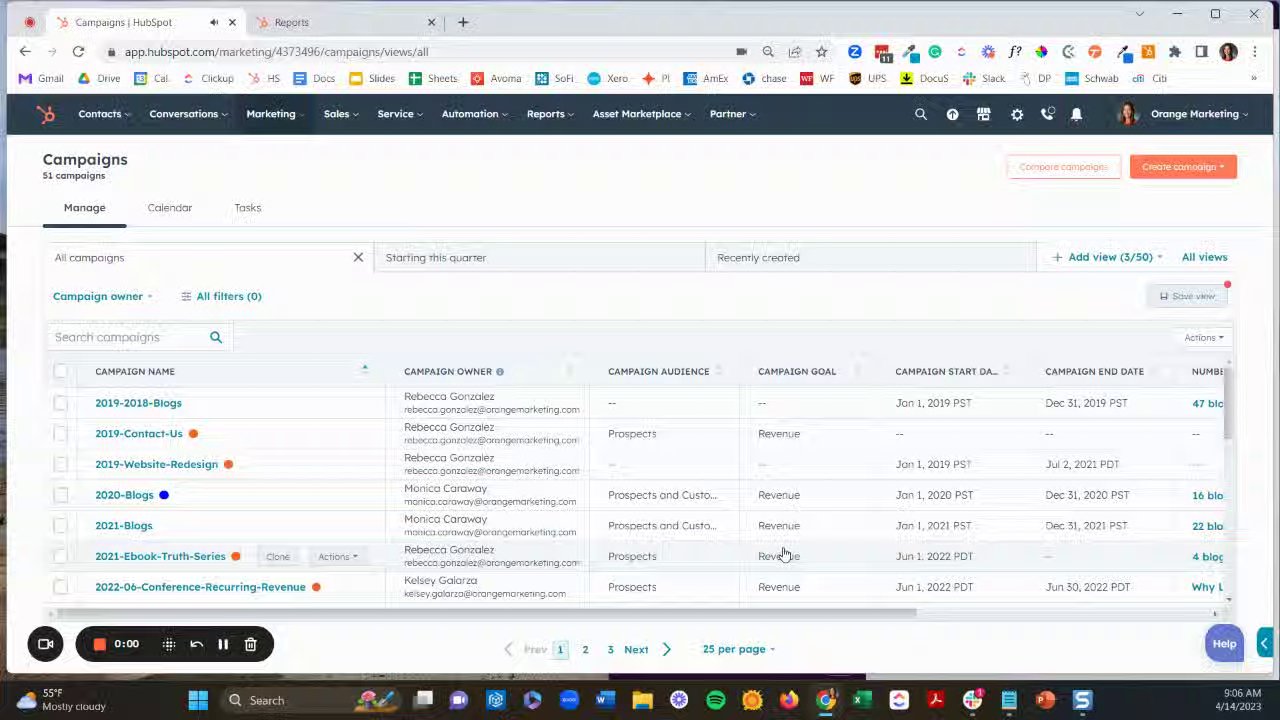Open the Windows Start button
The image size is (1280, 720).
[198, 700]
